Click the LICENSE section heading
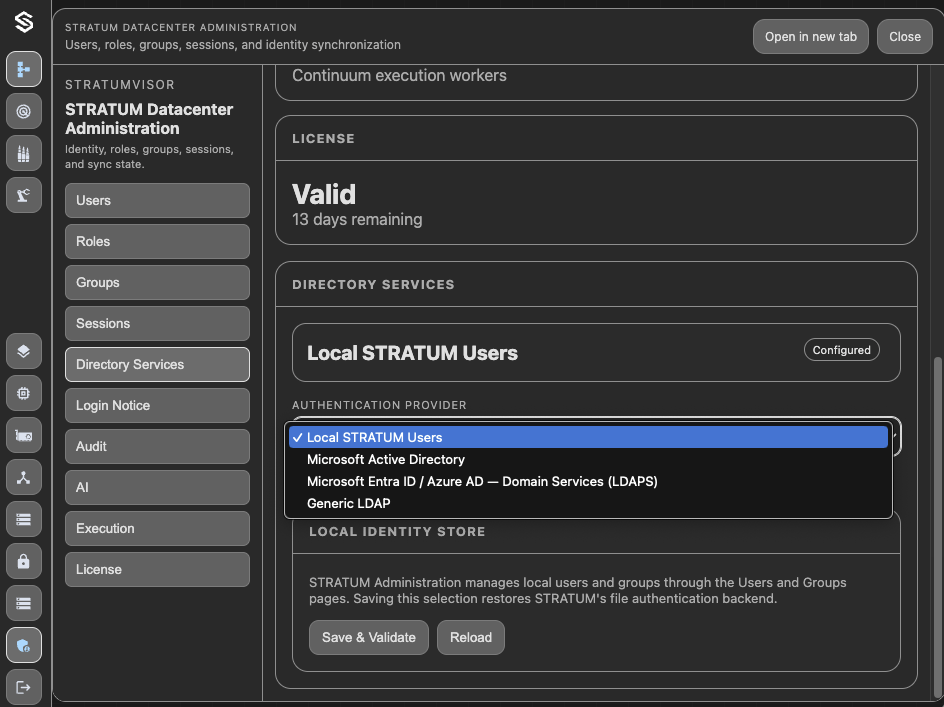Viewport: 944px width, 707px height. click(x=323, y=139)
